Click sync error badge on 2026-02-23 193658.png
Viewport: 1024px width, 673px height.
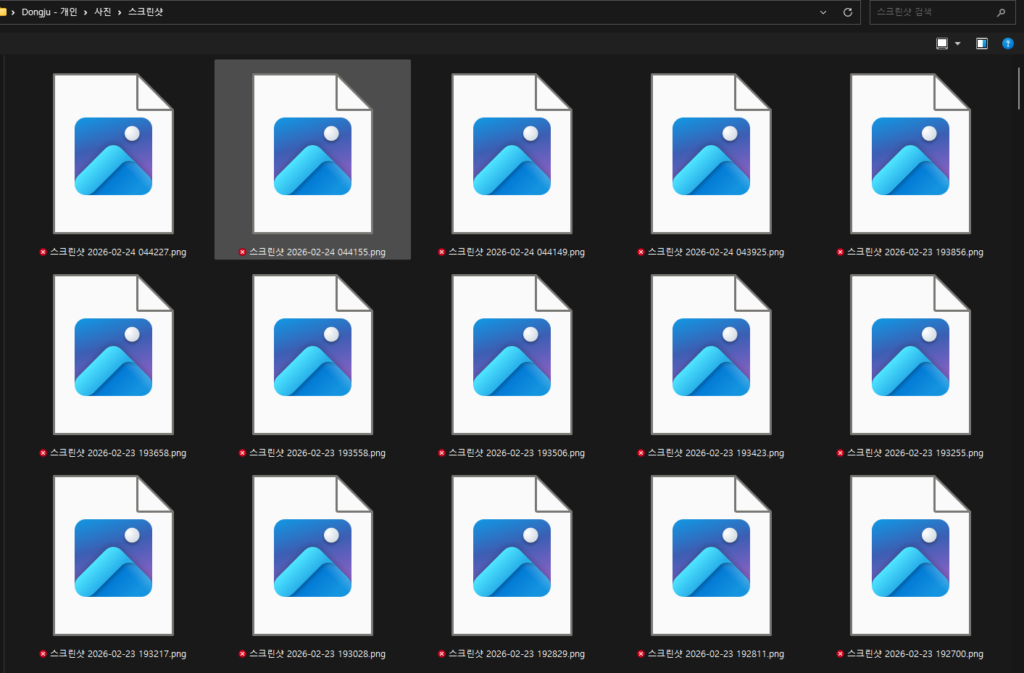[43, 453]
